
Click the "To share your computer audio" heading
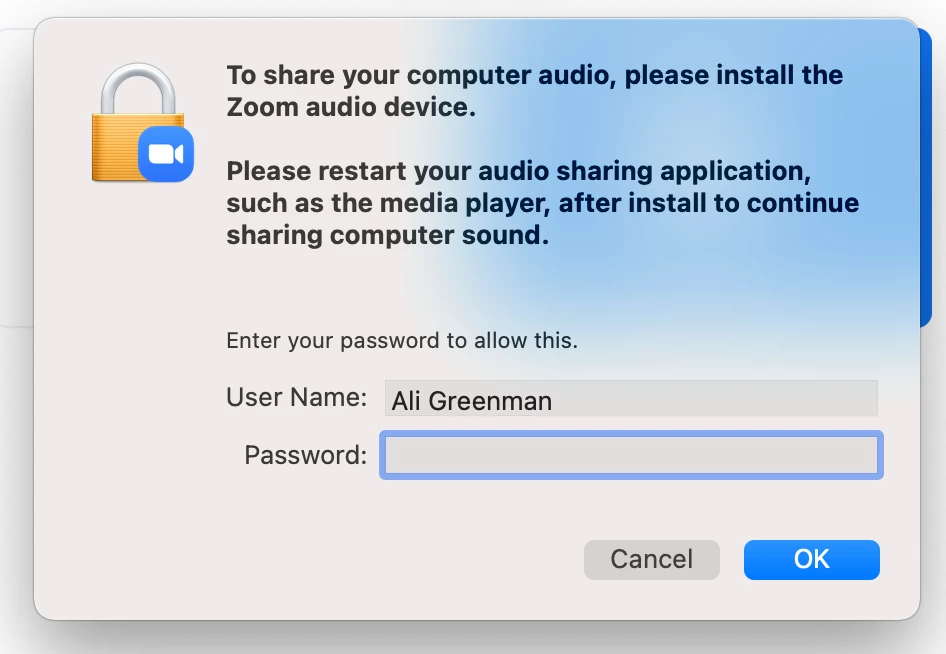click(x=535, y=91)
